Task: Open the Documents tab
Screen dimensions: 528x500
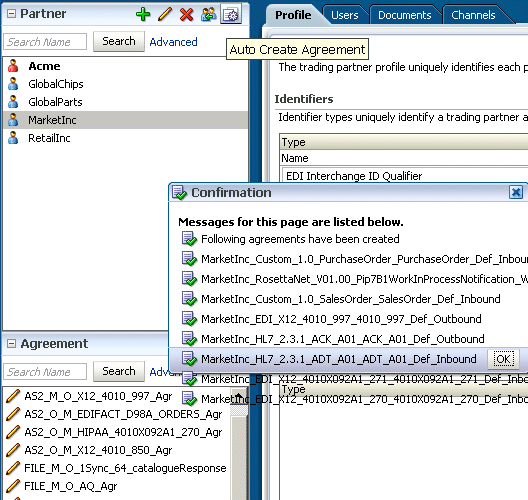Action: pos(404,15)
